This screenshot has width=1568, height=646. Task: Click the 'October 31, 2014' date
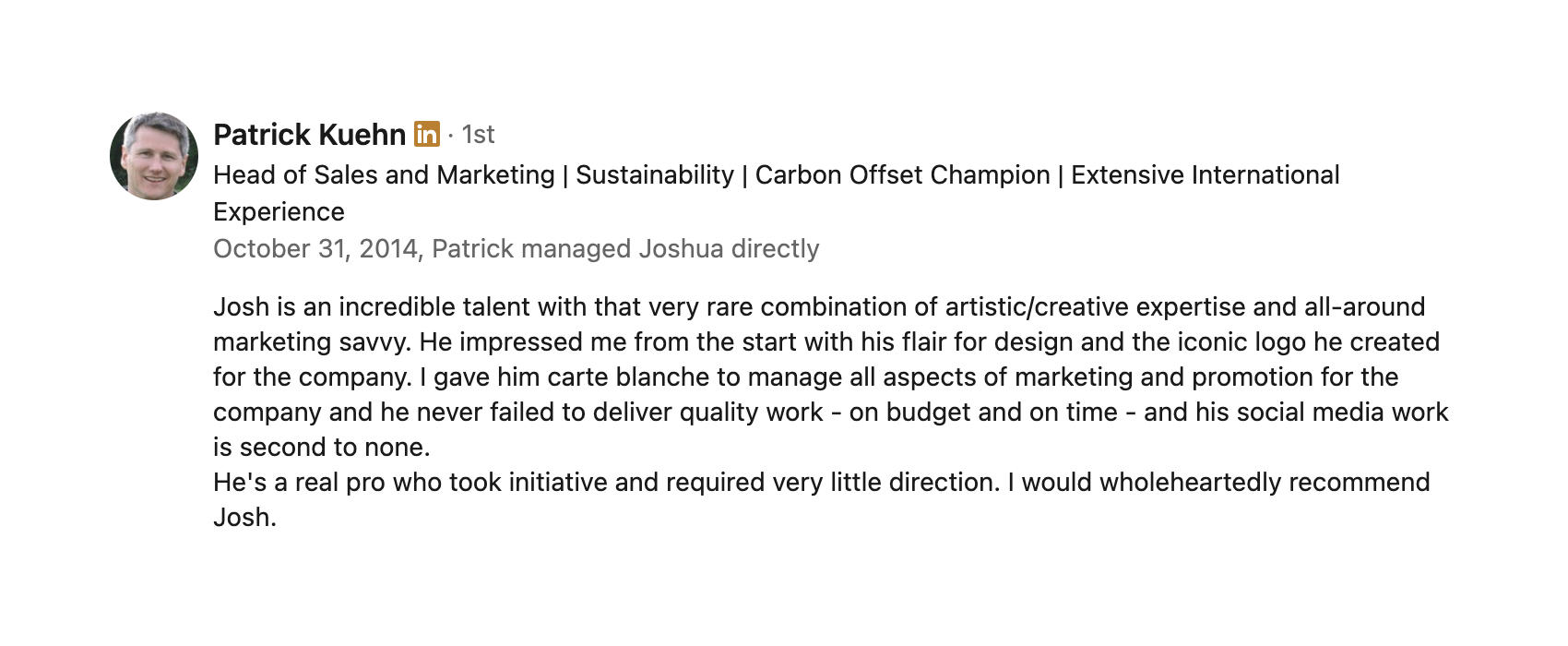click(315, 249)
